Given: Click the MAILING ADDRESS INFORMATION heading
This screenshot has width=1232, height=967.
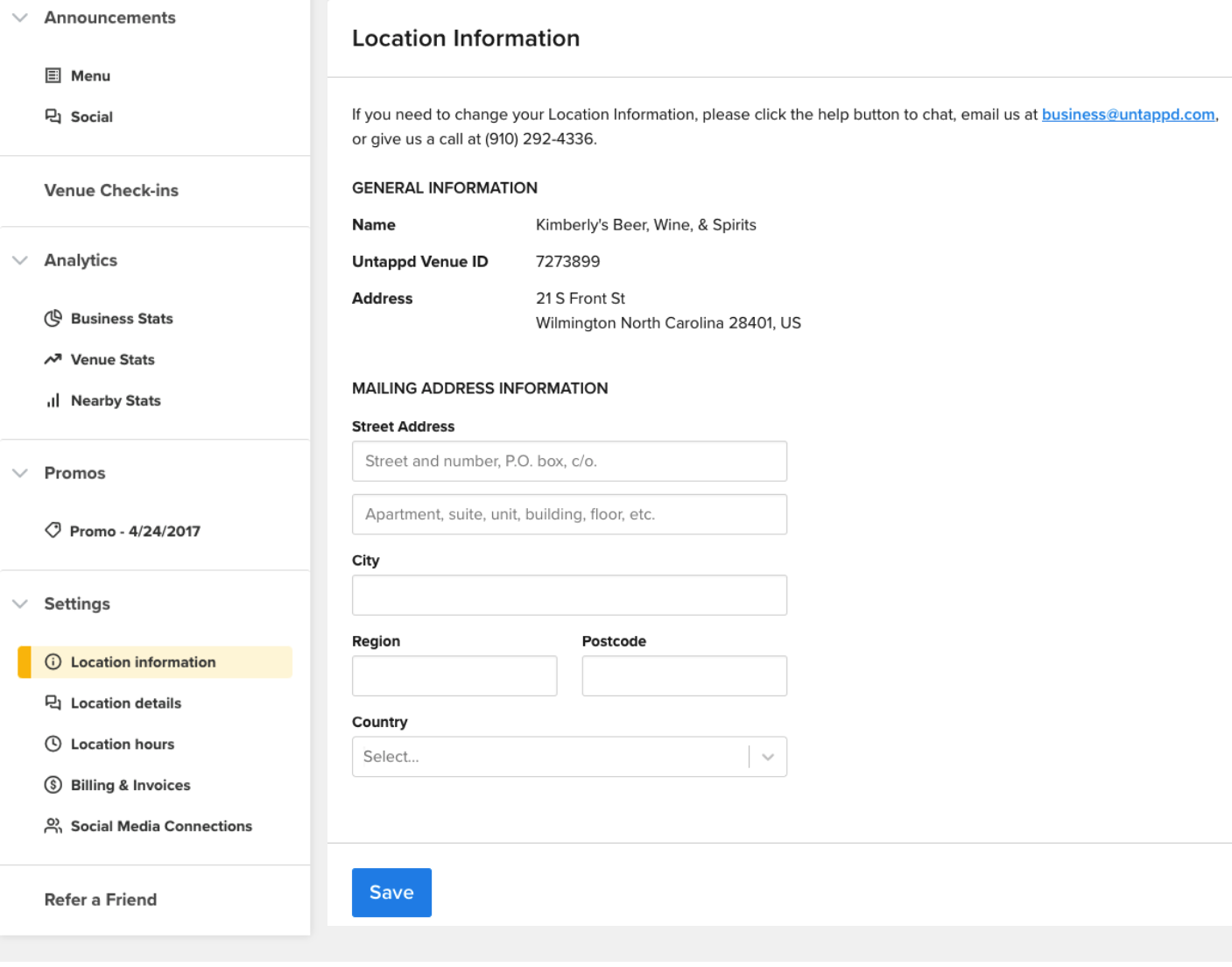Looking at the screenshot, I should click(480, 388).
